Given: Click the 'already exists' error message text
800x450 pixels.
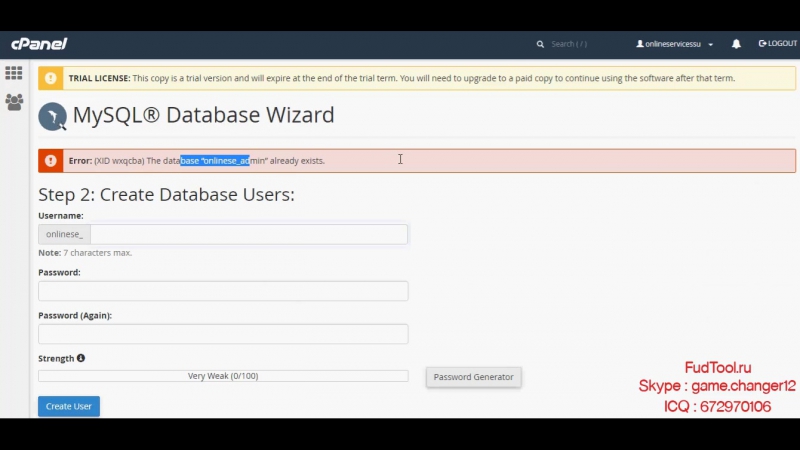Looking at the screenshot, I should (197, 161).
